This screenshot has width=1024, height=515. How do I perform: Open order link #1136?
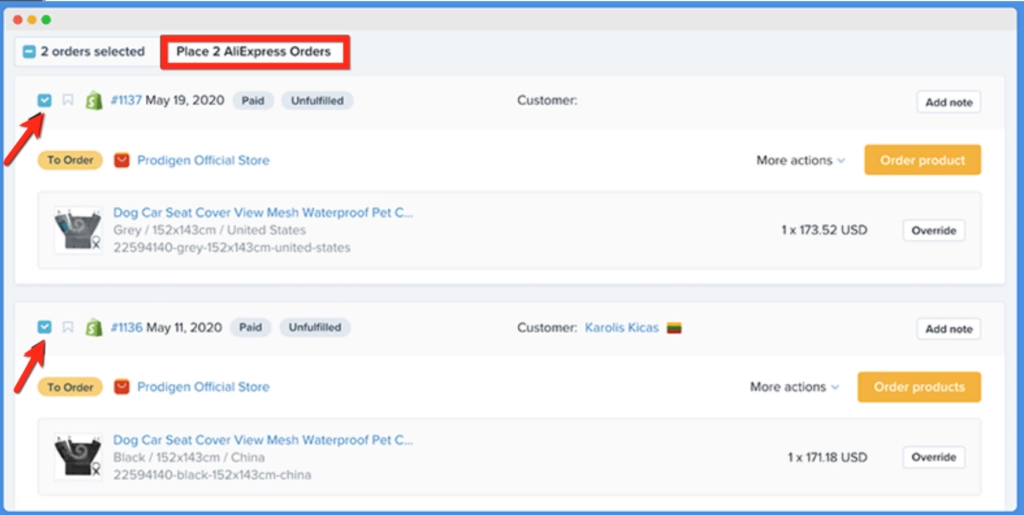pos(126,327)
